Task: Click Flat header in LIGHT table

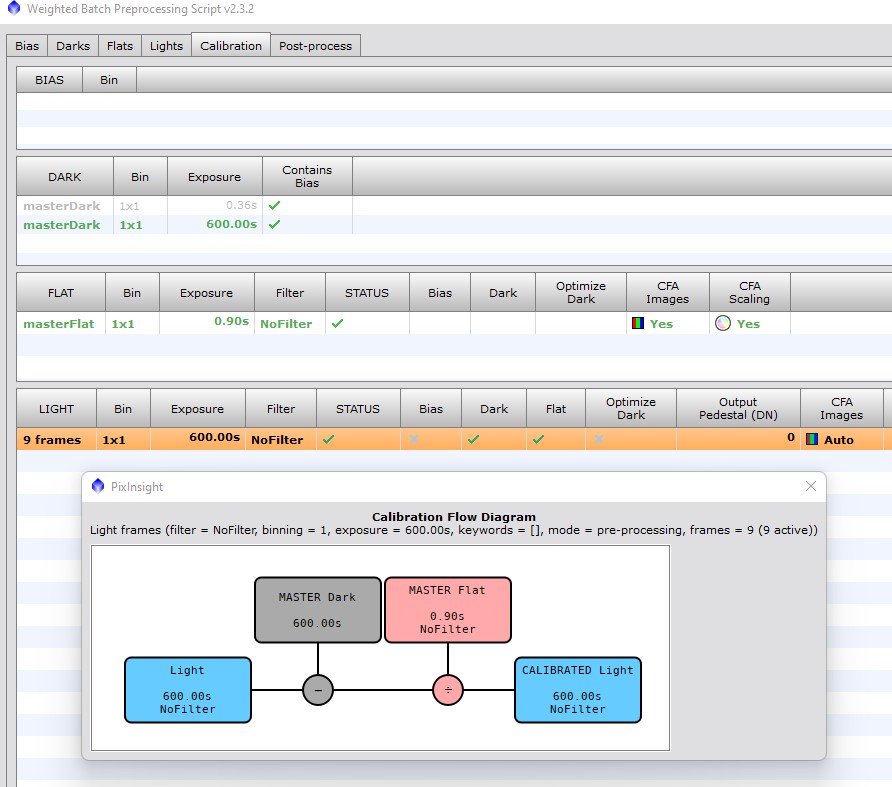Action: [556, 409]
